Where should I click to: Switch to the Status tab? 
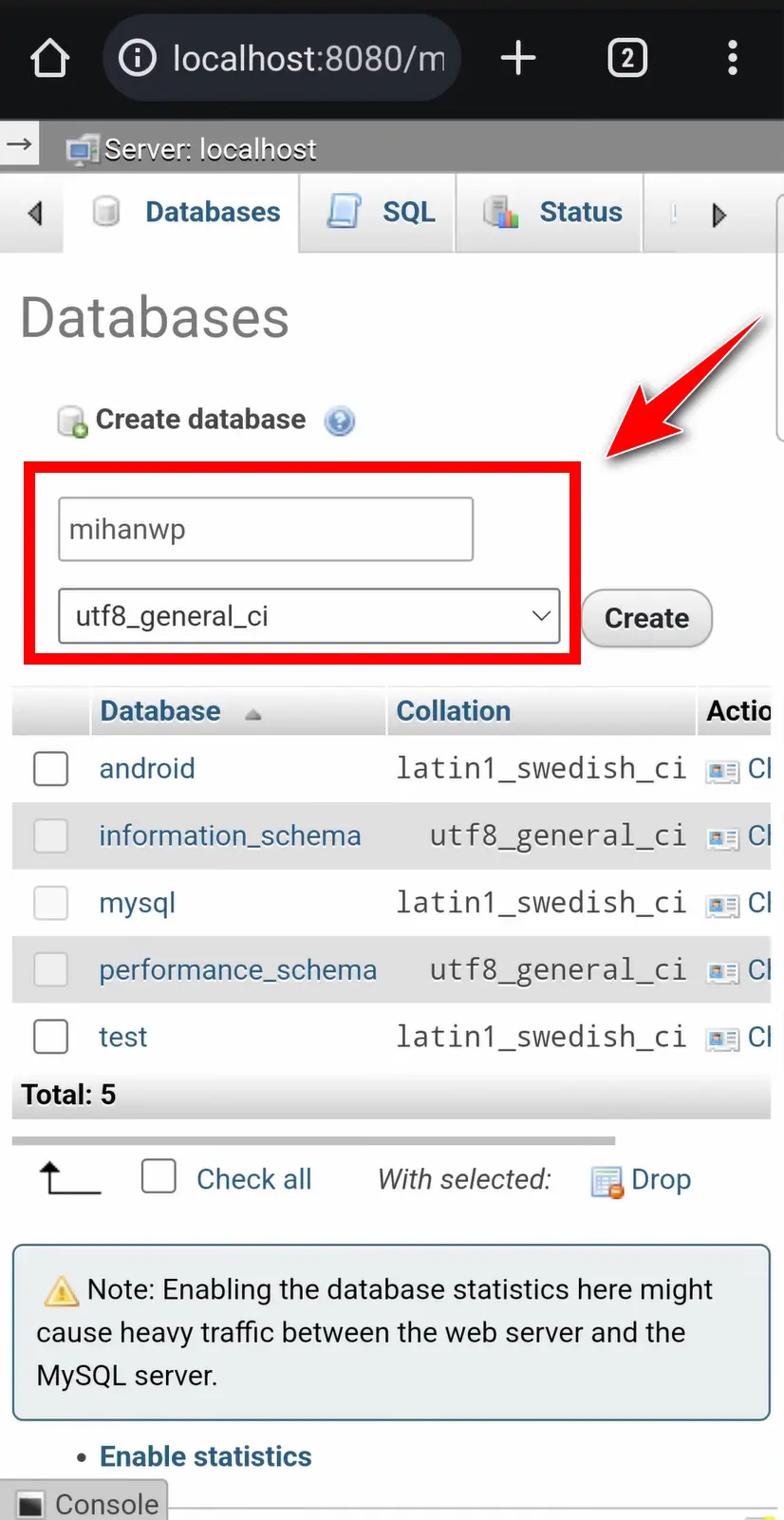click(x=553, y=212)
